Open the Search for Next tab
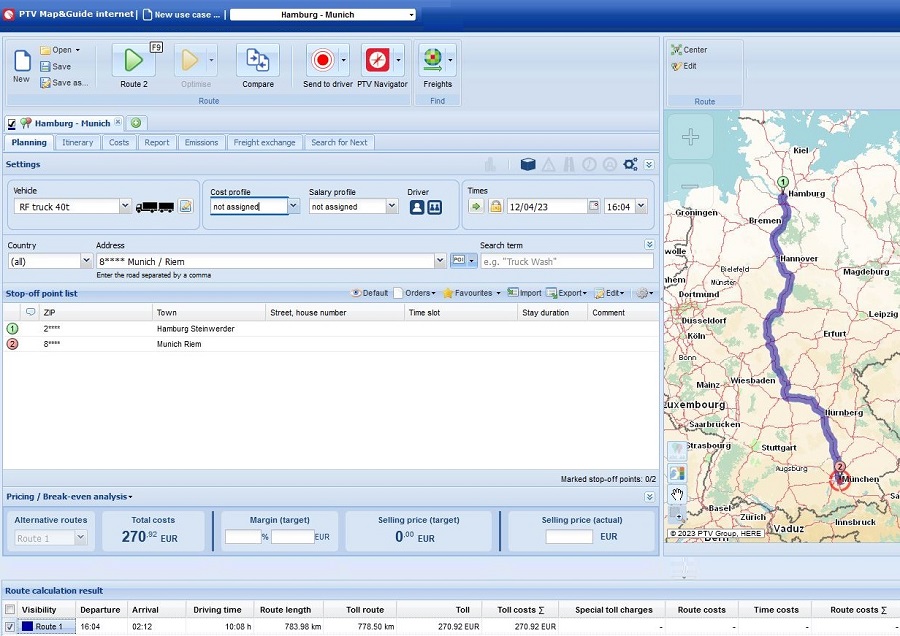Image resolution: width=900 pixels, height=636 pixels. tap(339, 142)
